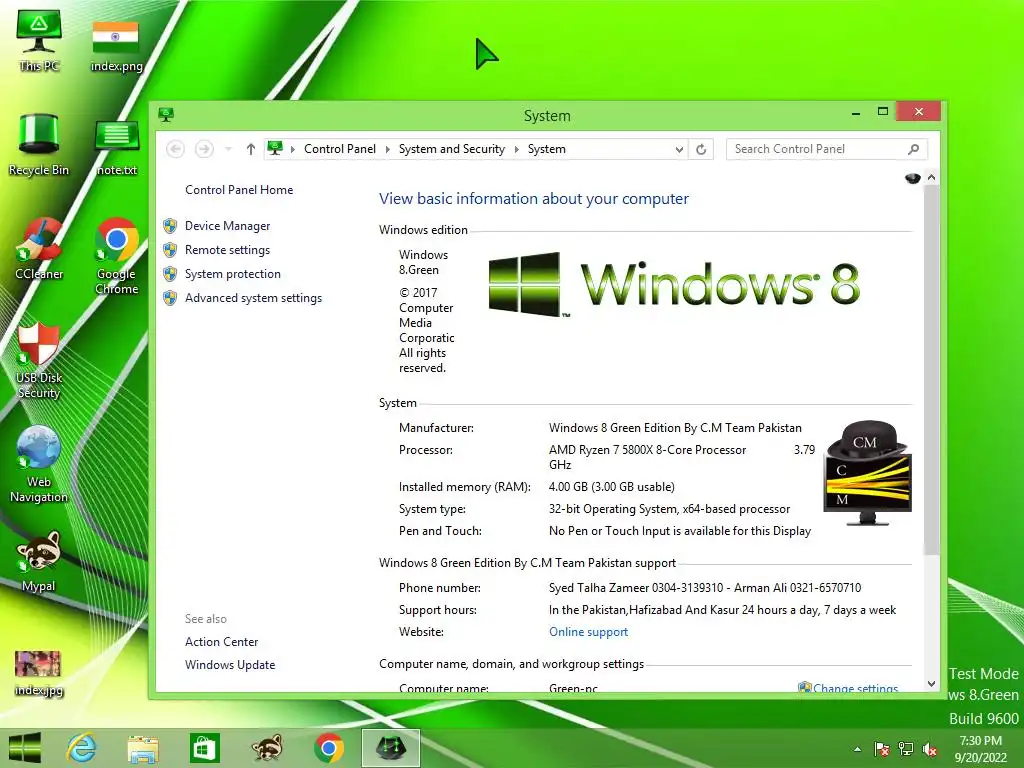The width and height of the screenshot is (1024, 768).
Task: Go forward using navigation forward arrow
Action: coord(204,149)
